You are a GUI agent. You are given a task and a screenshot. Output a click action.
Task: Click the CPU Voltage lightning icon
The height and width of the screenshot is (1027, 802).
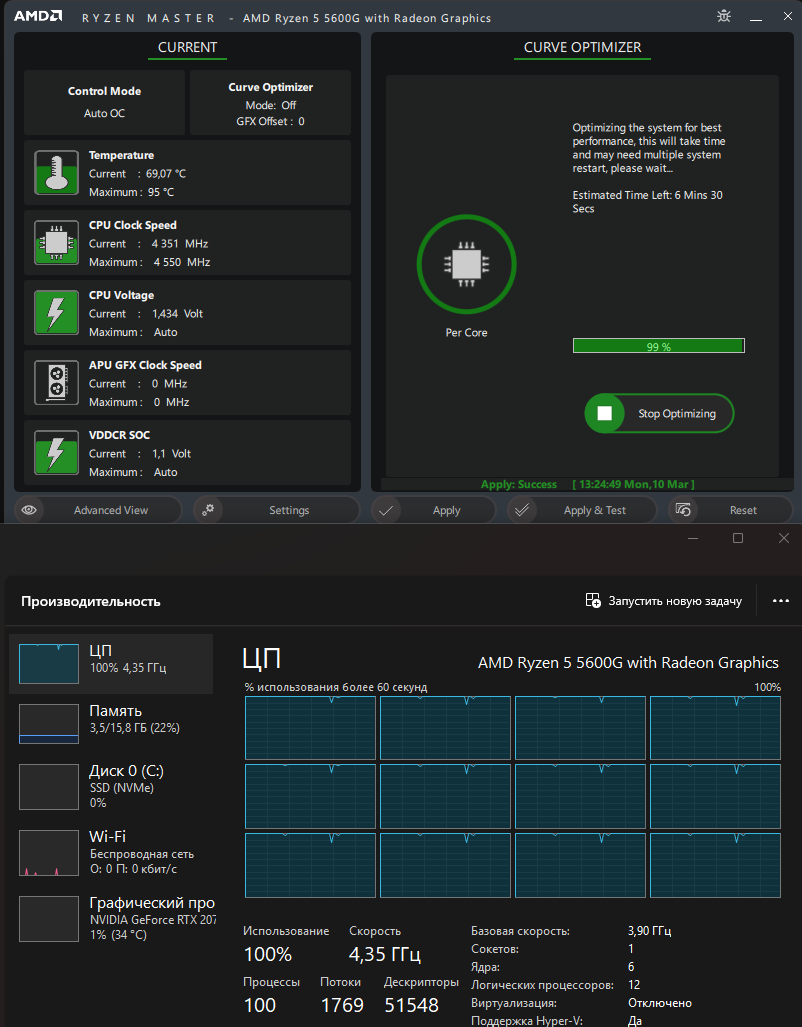[x=56, y=312]
